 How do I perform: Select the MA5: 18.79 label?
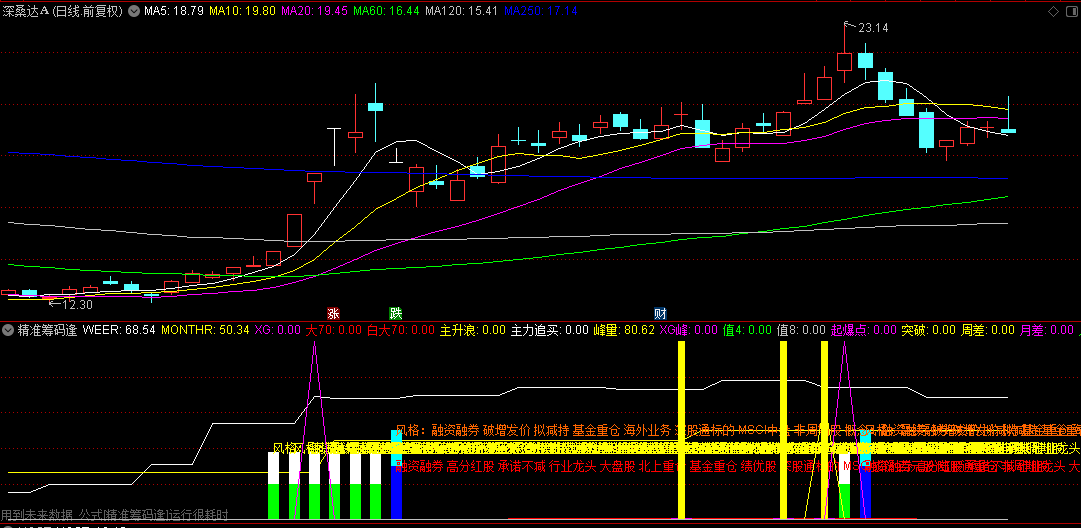174,11
